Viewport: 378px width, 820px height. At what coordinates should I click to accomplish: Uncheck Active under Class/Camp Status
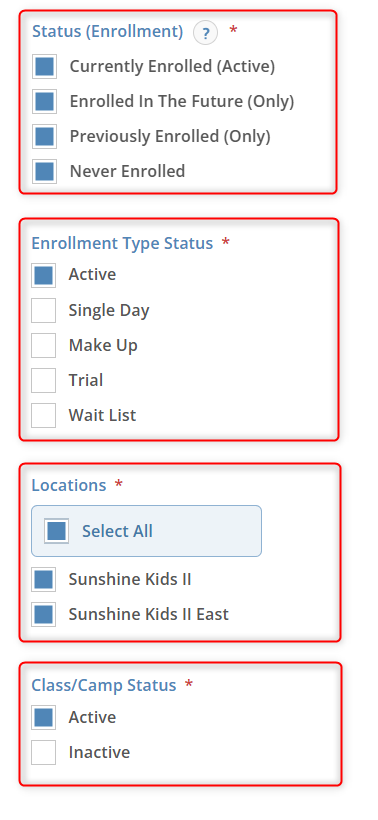(x=43, y=718)
